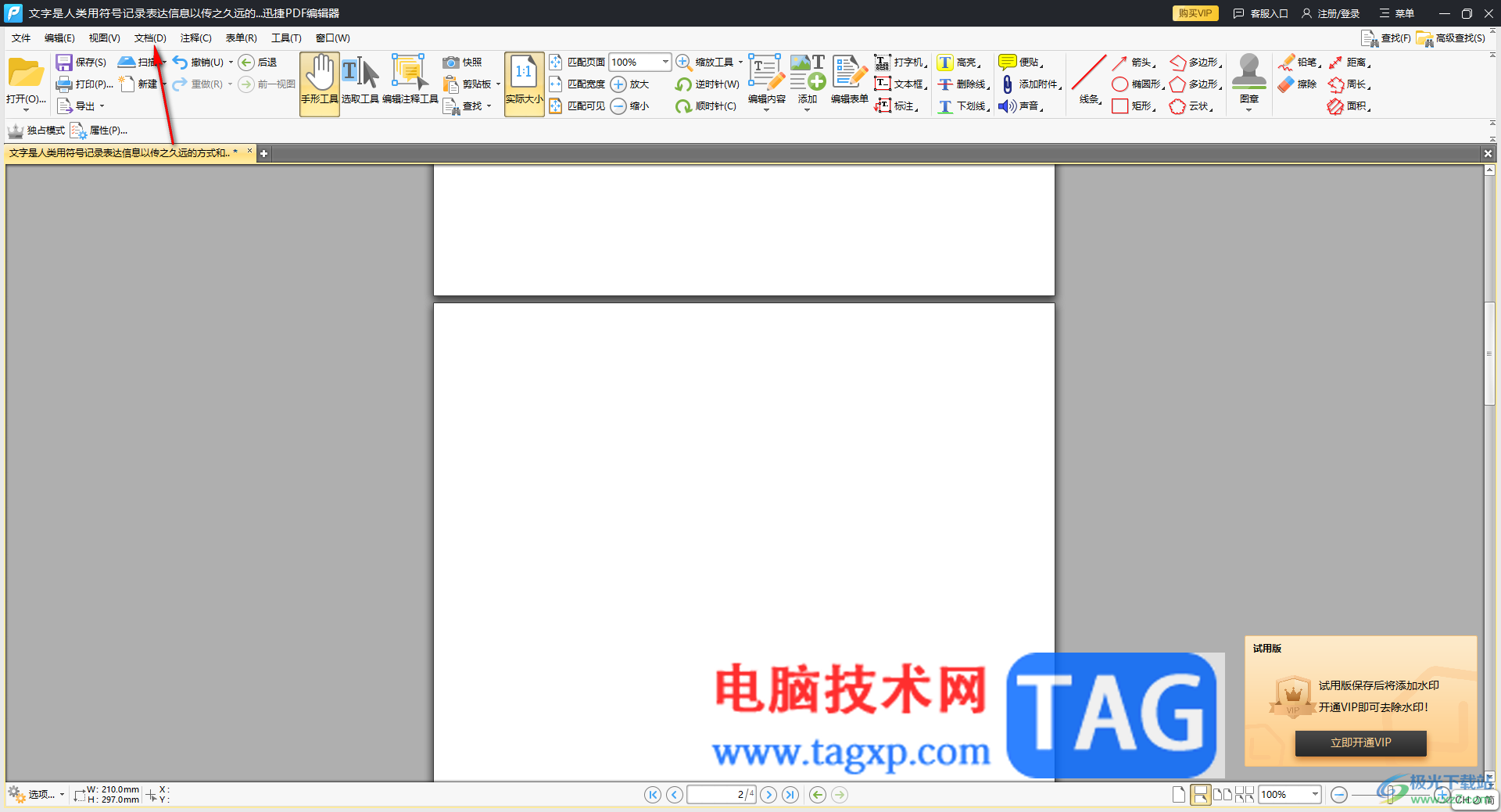Select the 矩形 rectangle tool

1133,106
